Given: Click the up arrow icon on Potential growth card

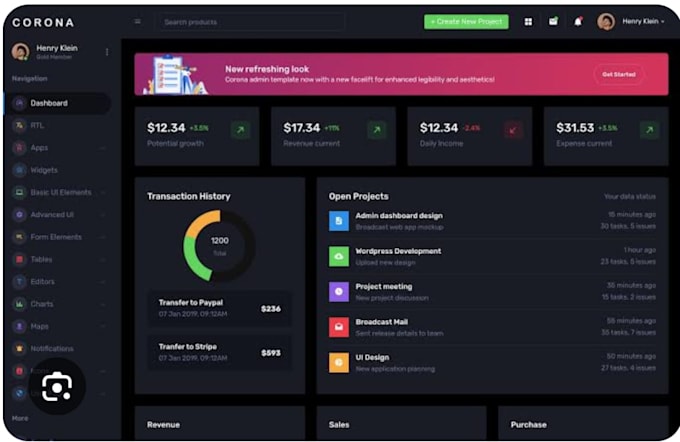Looking at the screenshot, I should coord(240,130).
